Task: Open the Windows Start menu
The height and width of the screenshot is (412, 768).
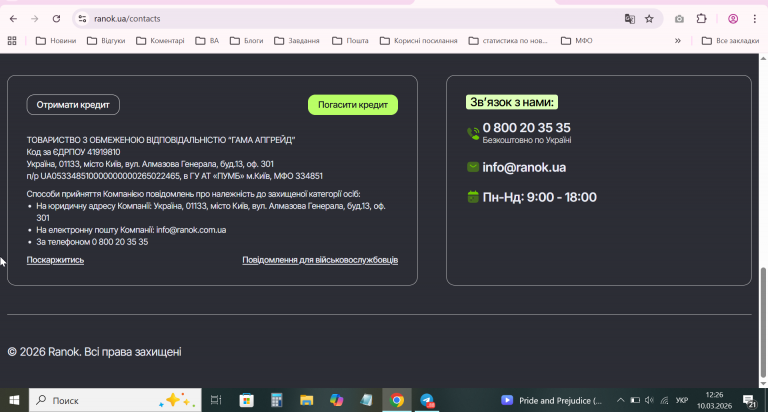Action: (14, 400)
